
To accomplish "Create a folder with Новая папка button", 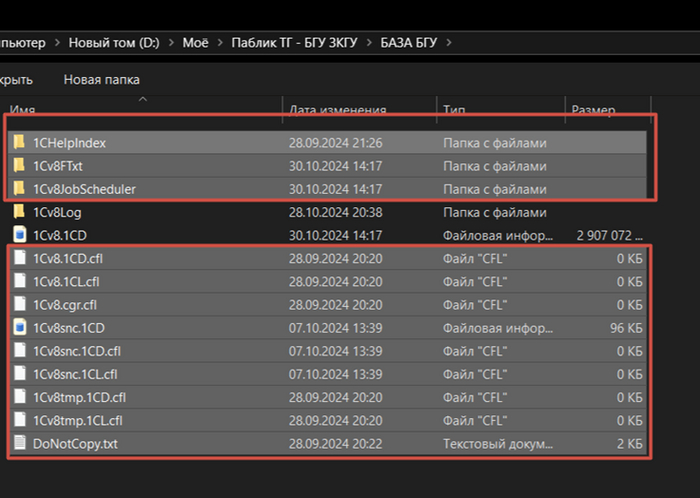I will point(102,79).
